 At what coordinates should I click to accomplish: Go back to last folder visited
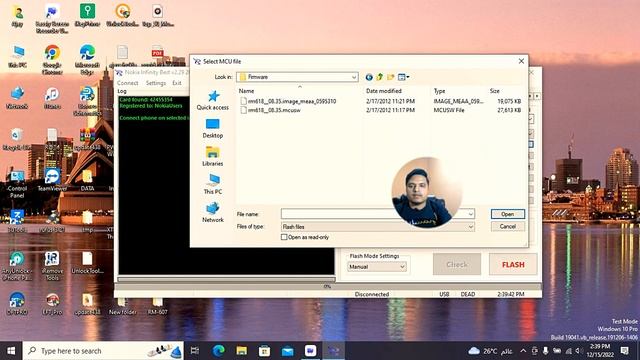(369, 77)
